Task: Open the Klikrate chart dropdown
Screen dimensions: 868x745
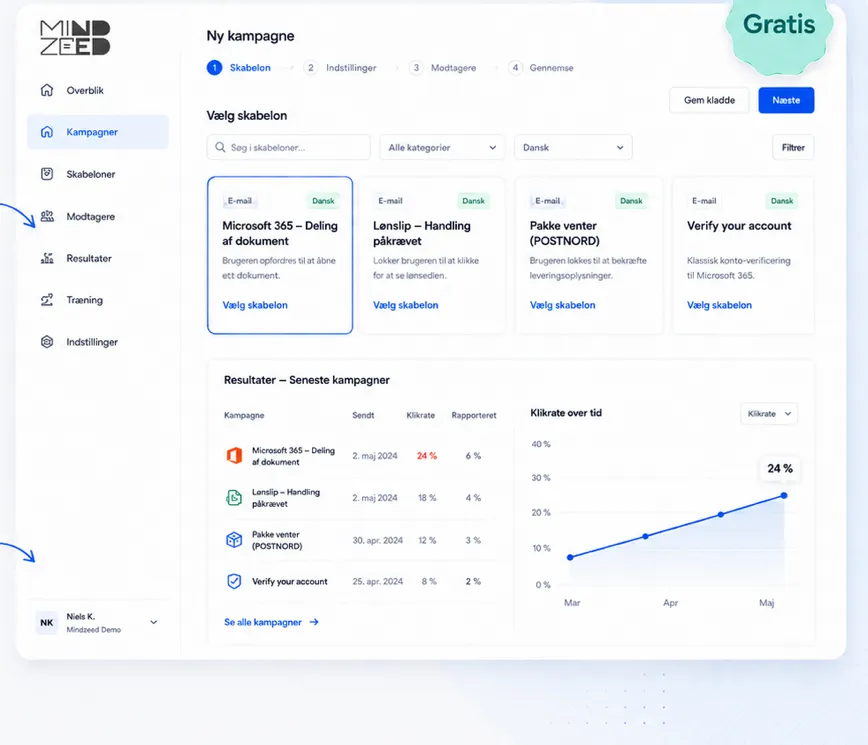Action: (768, 413)
